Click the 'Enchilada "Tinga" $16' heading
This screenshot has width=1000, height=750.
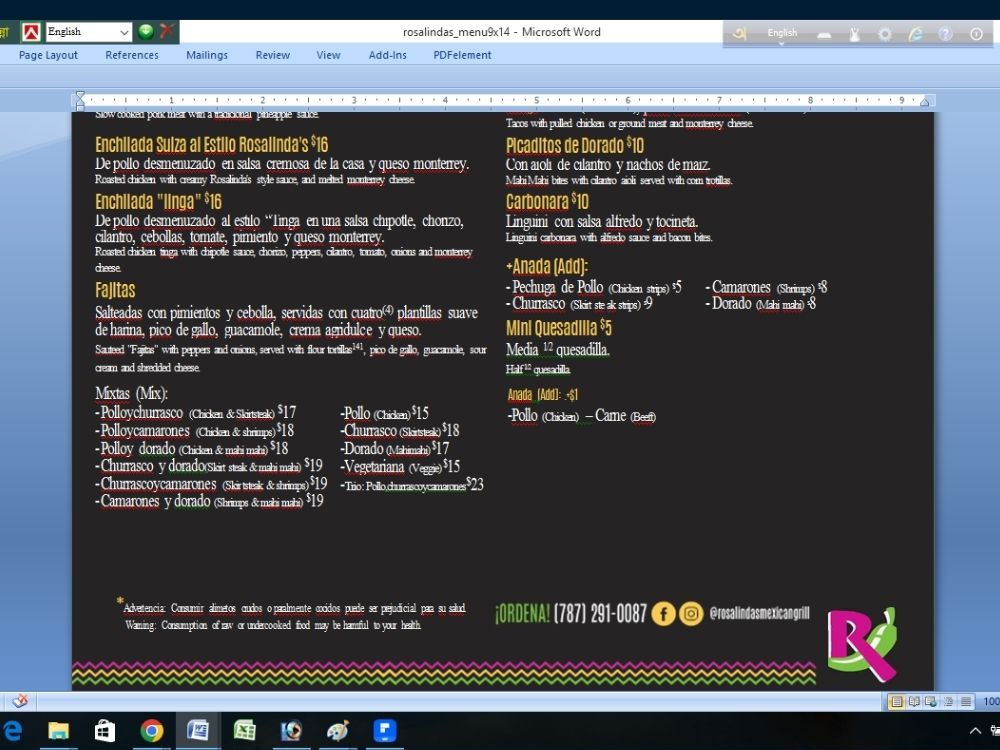pyautogui.click(x=158, y=202)
